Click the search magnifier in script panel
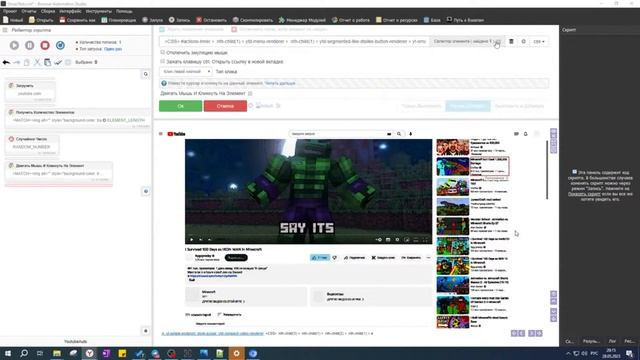The image size is (640, 360). [x=146, y=74]
